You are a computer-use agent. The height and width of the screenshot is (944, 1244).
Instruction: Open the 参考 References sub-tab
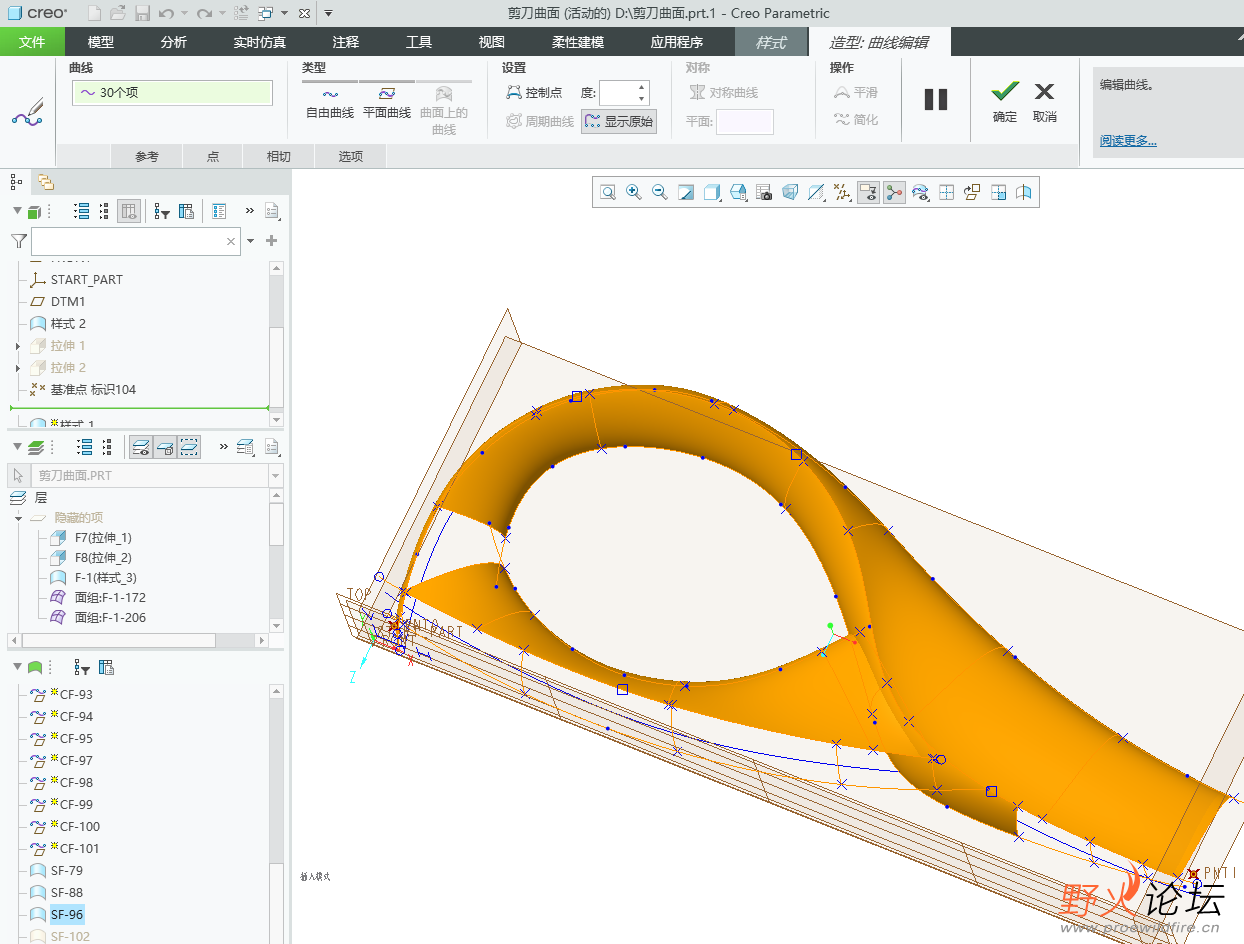coord(147,156)
